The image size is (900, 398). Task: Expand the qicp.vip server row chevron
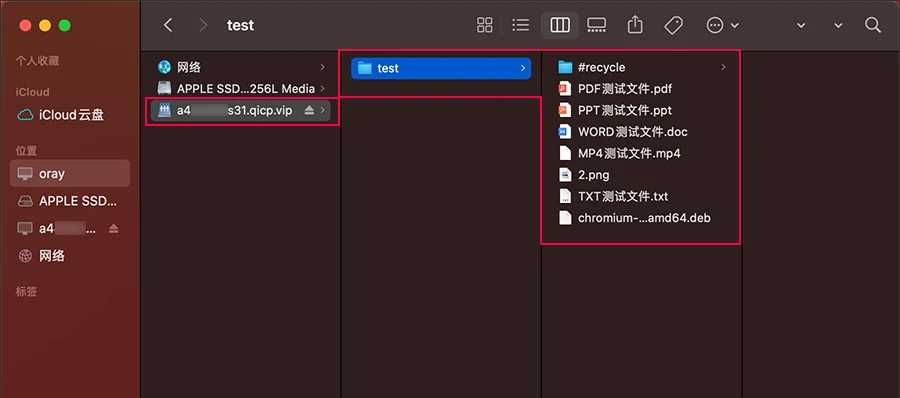323,110
